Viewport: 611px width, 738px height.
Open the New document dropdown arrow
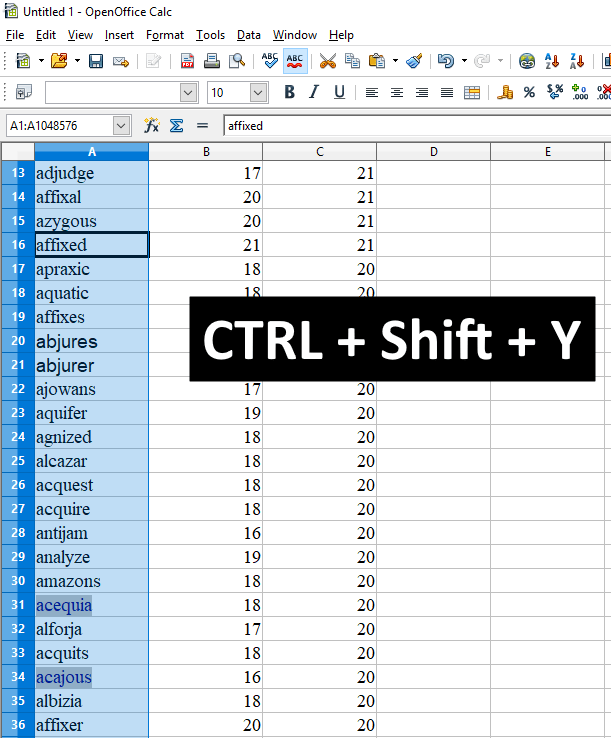pos(41,61)
